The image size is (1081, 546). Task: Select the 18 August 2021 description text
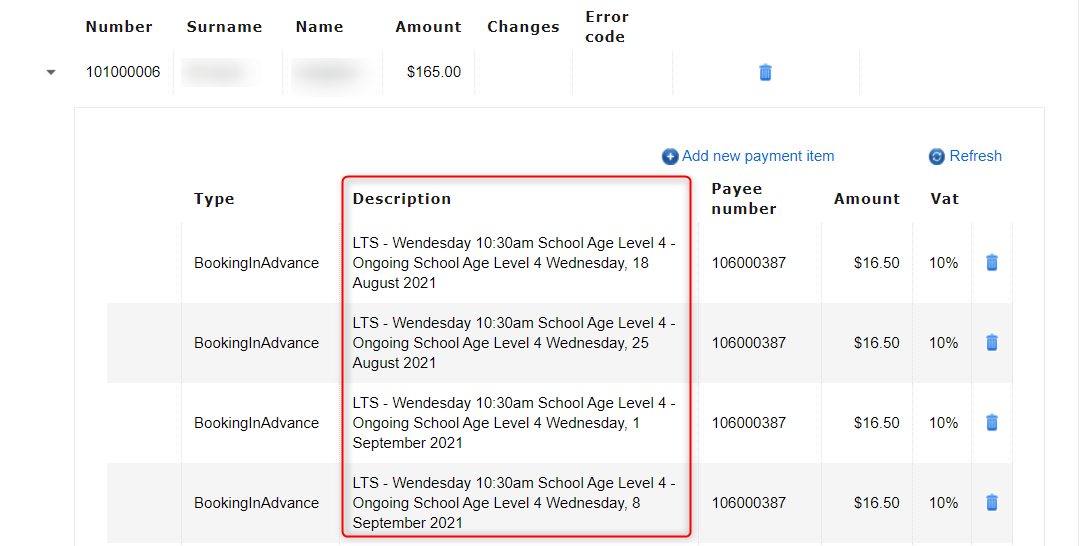pyautogui.click(x=513, y=262)
